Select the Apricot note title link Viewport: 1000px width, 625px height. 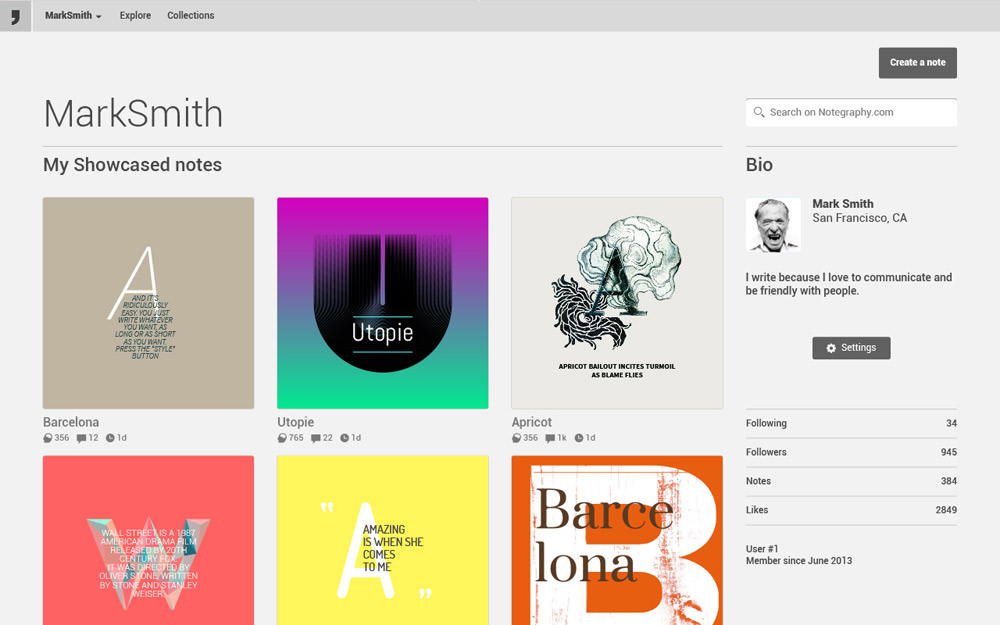(x=531, y=422)
